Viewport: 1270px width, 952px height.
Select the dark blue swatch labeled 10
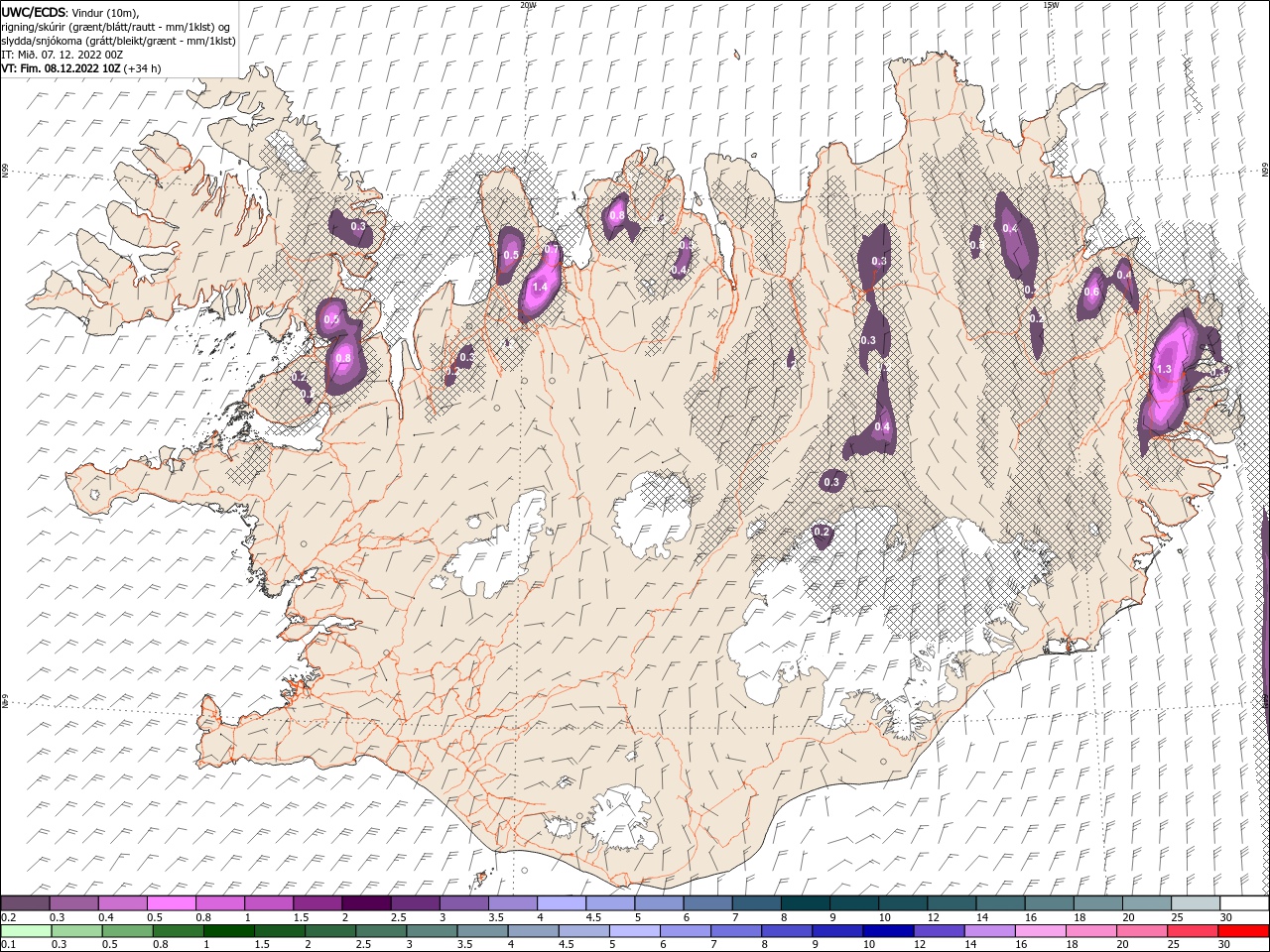(887, 931)
